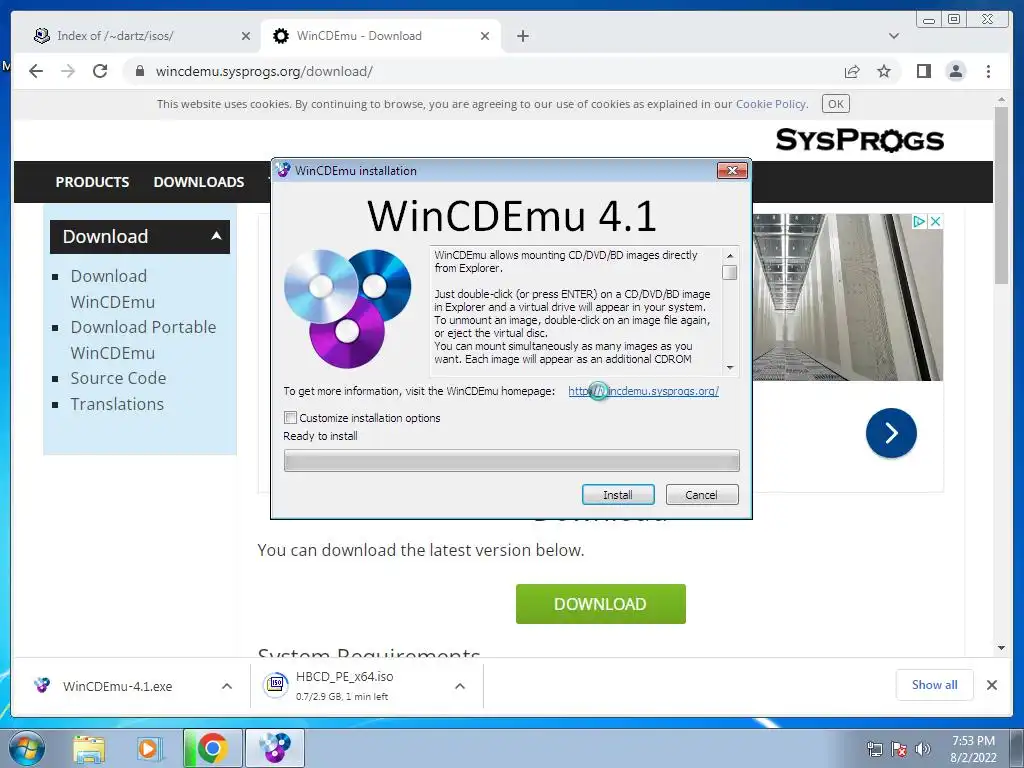Enable Customize installation options checkbox
1024x768 pixels.
pos(291,418)
